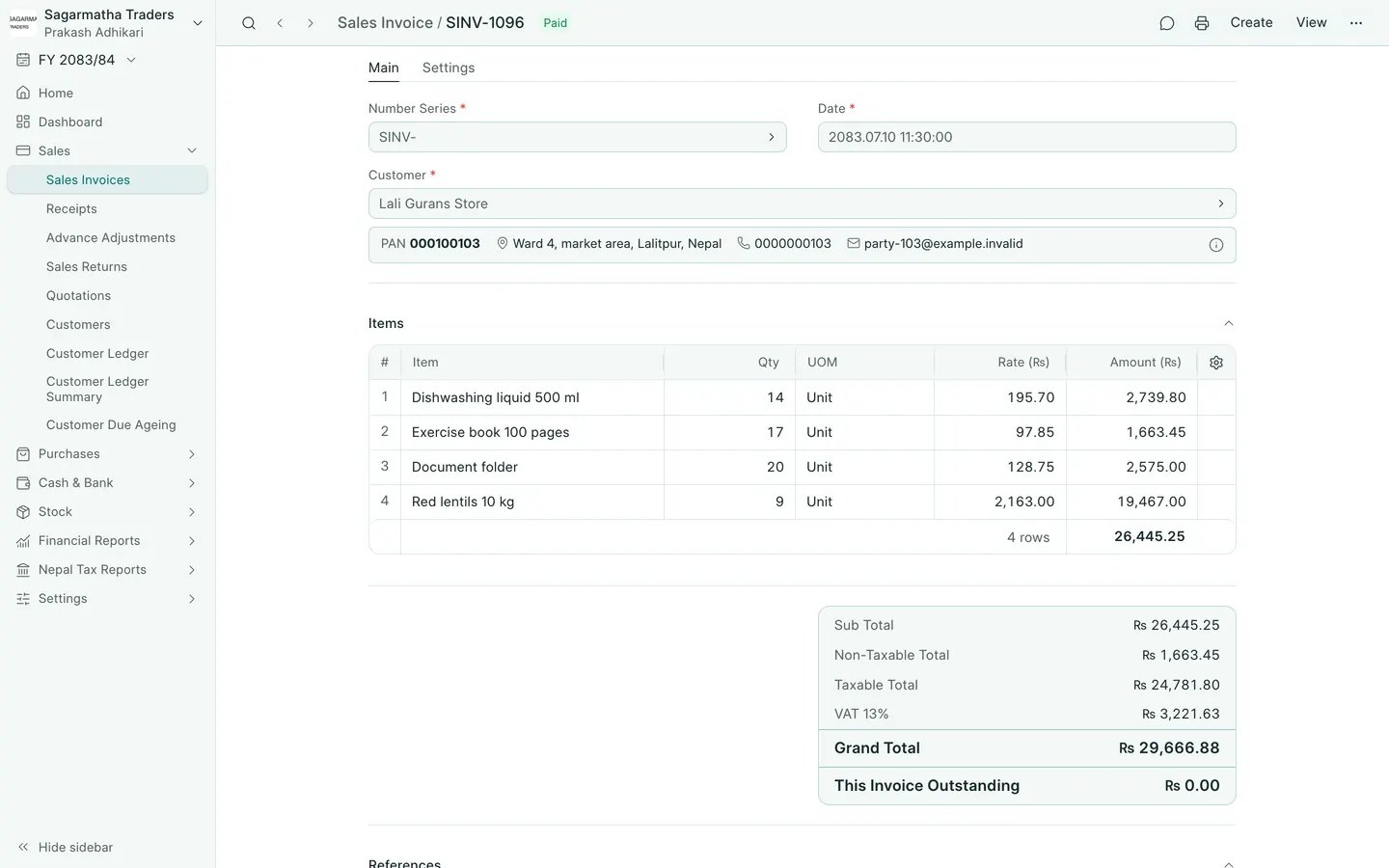Click the Home sidebar icon
Screen dimensions: 1389x868
coord(23,94)
